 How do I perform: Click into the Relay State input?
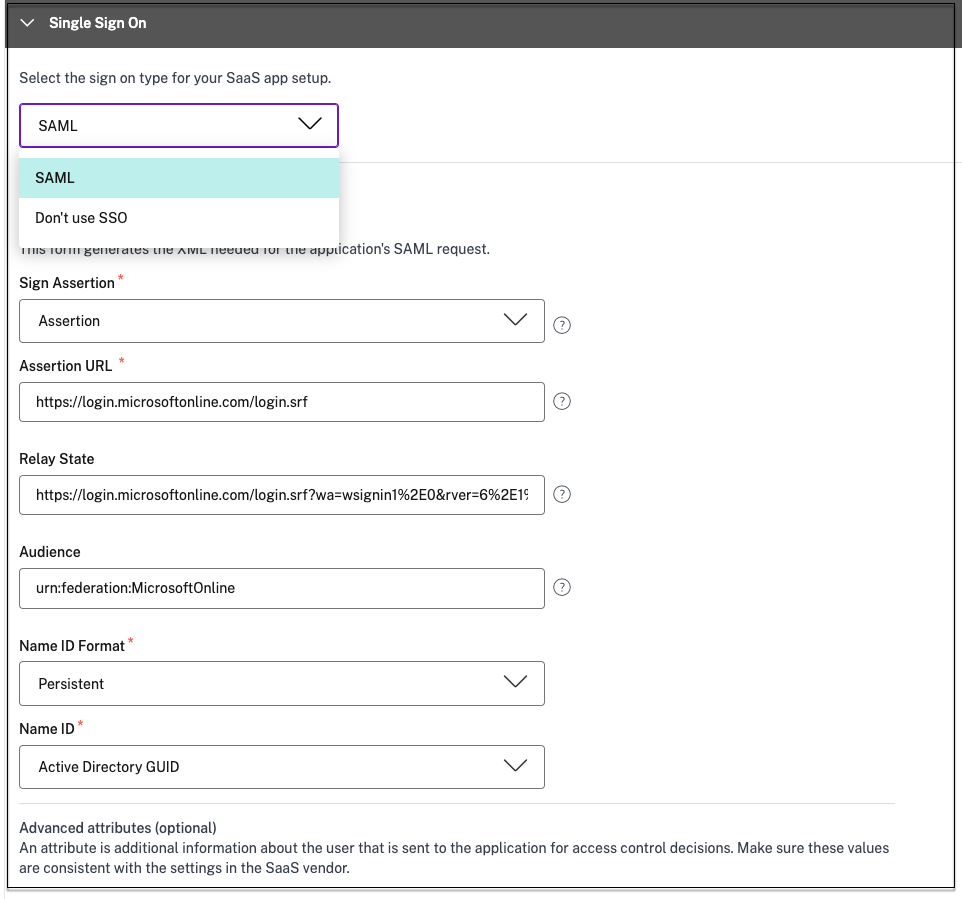(x=281, y=495)
